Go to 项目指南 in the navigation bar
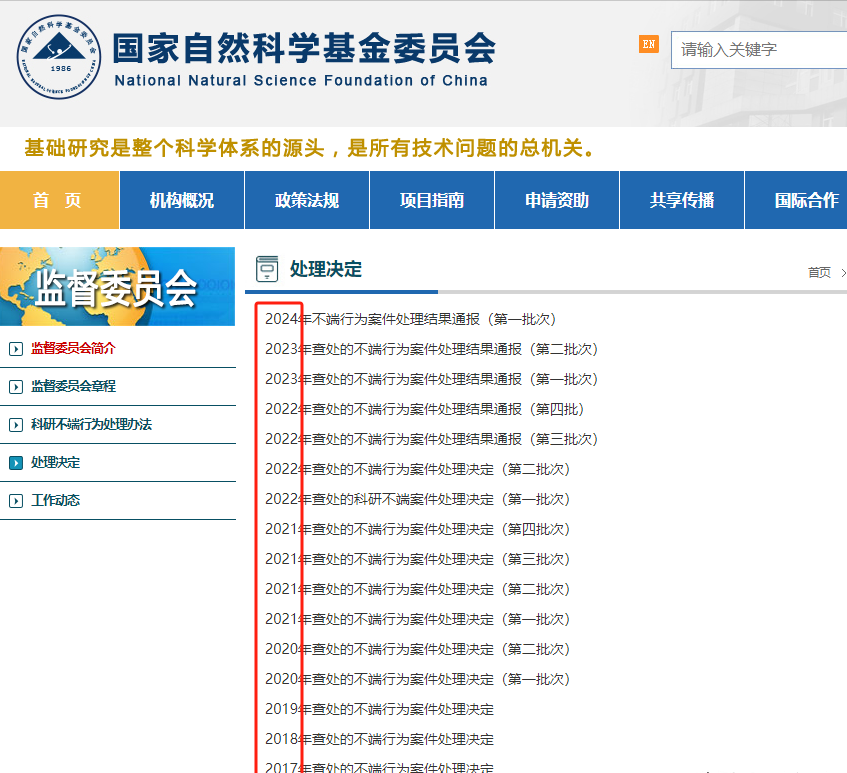The height and width of the screenshot is (773, 847). [432, 200]
